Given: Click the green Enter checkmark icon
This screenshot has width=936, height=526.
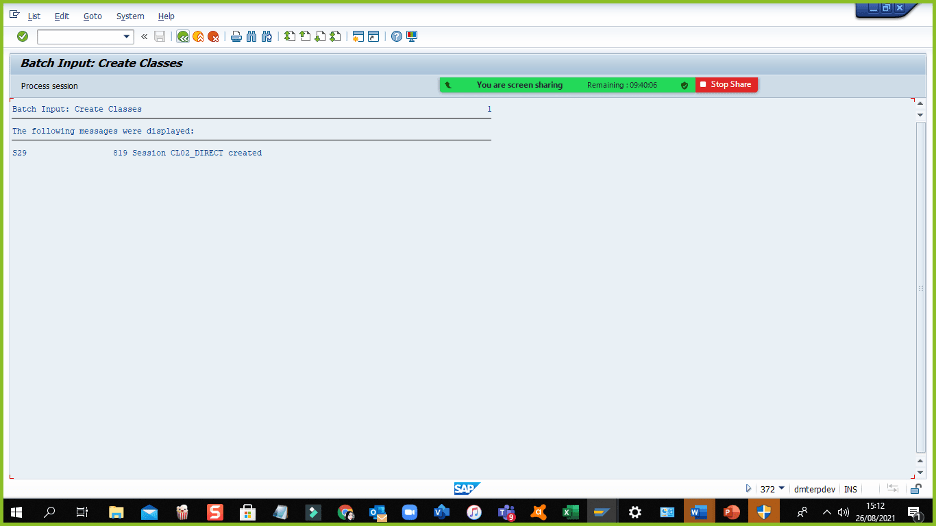Looking at the screenshot, I should (x=22, y=37).
